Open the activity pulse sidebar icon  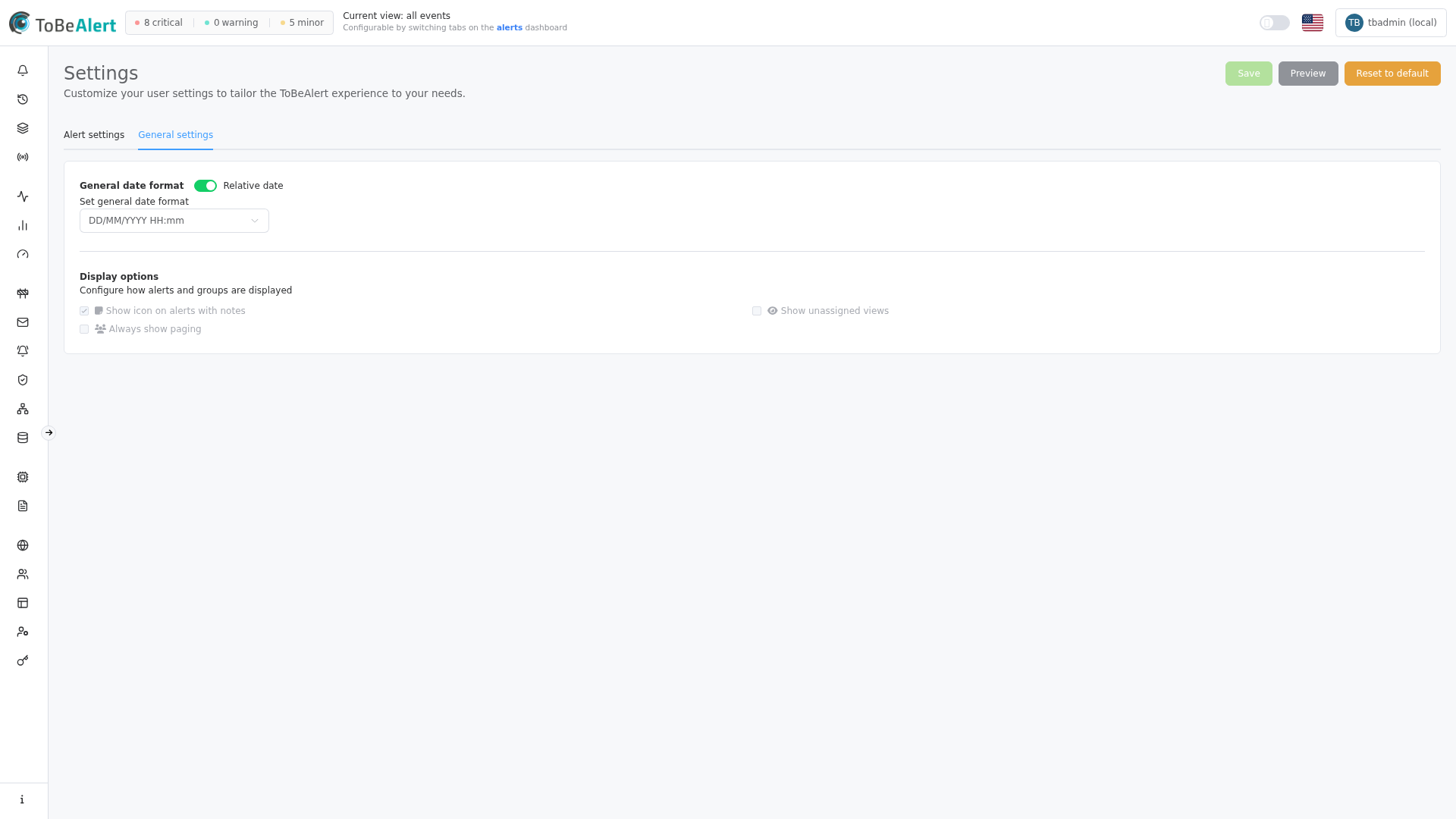pyautogui.click(x=23, y=196)
